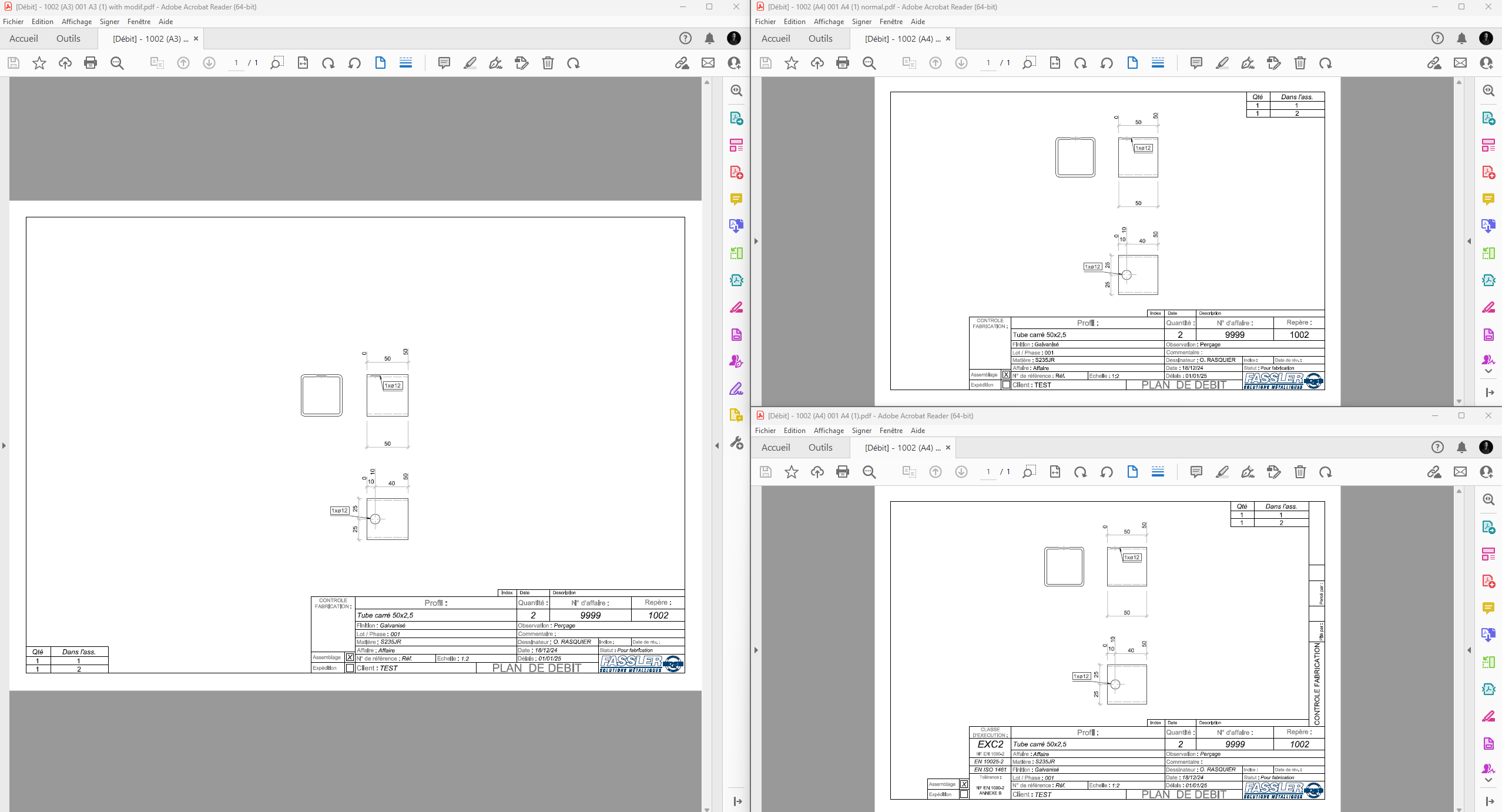The height and width of the screenshot is (812, 1502).
Task: Click the page number field in the bottom-right window
Action: 988,472
